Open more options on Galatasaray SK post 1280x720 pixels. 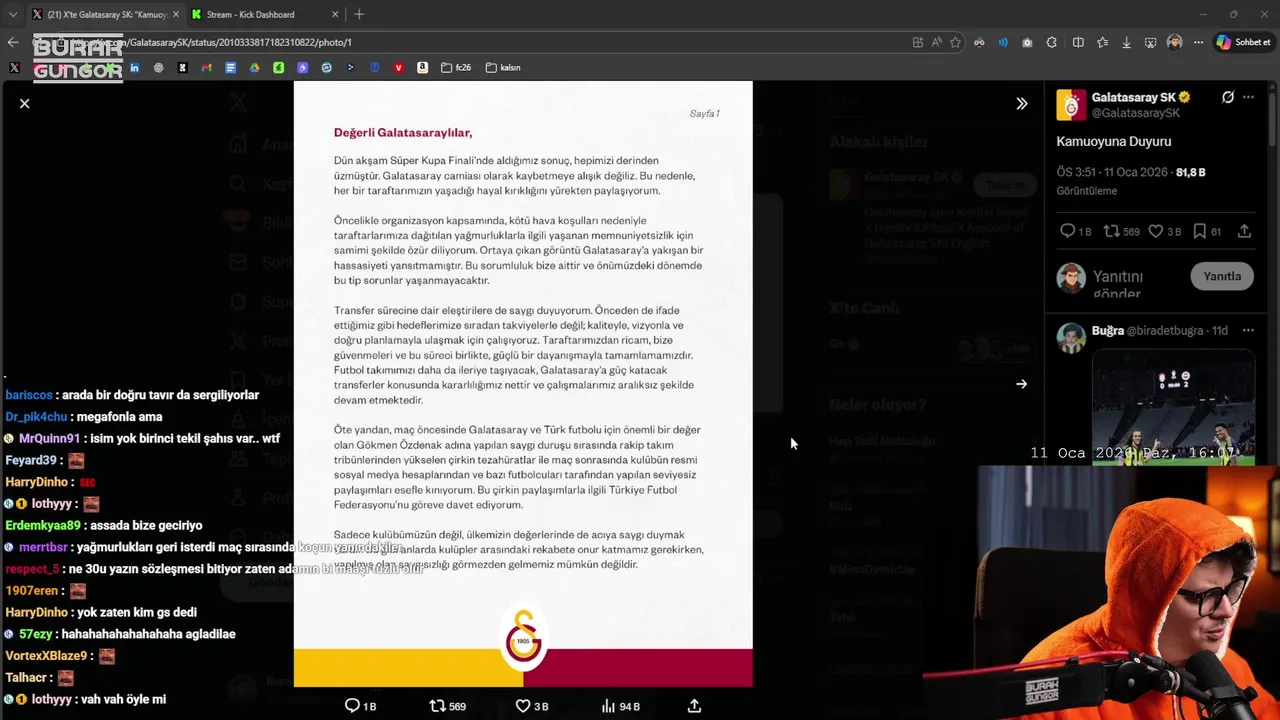click(x=1248, y=97)
